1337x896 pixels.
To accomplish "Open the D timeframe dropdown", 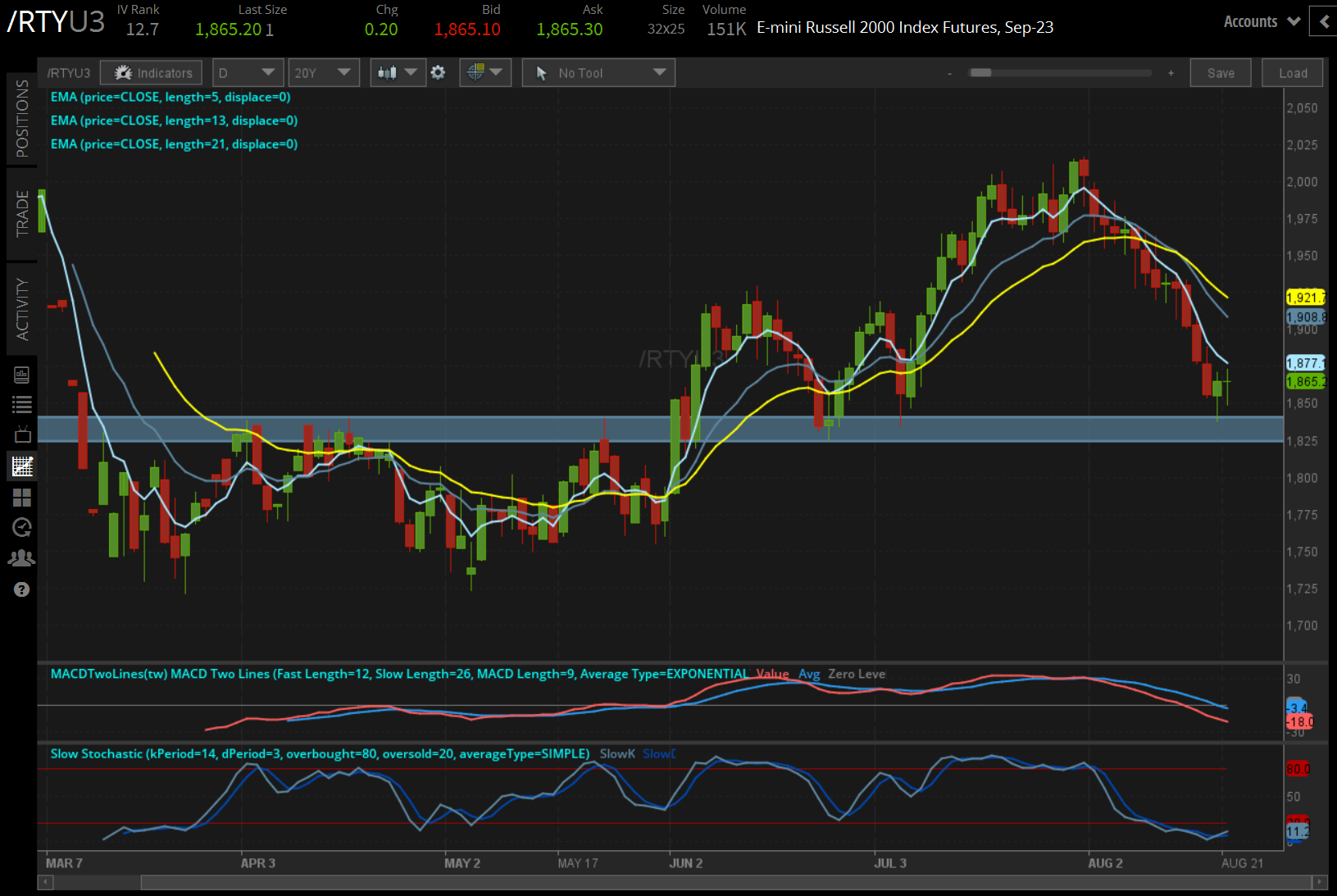I will point(248,72).
